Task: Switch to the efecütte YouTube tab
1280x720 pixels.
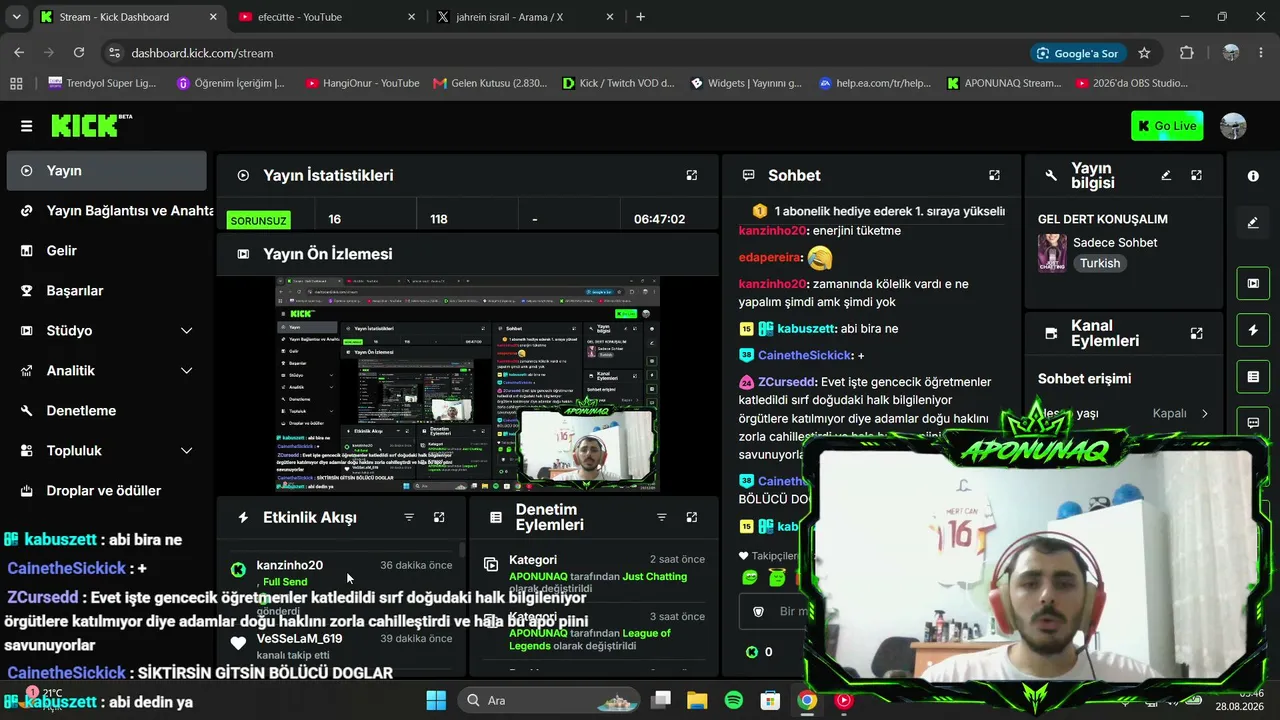Action: point(327,17)
